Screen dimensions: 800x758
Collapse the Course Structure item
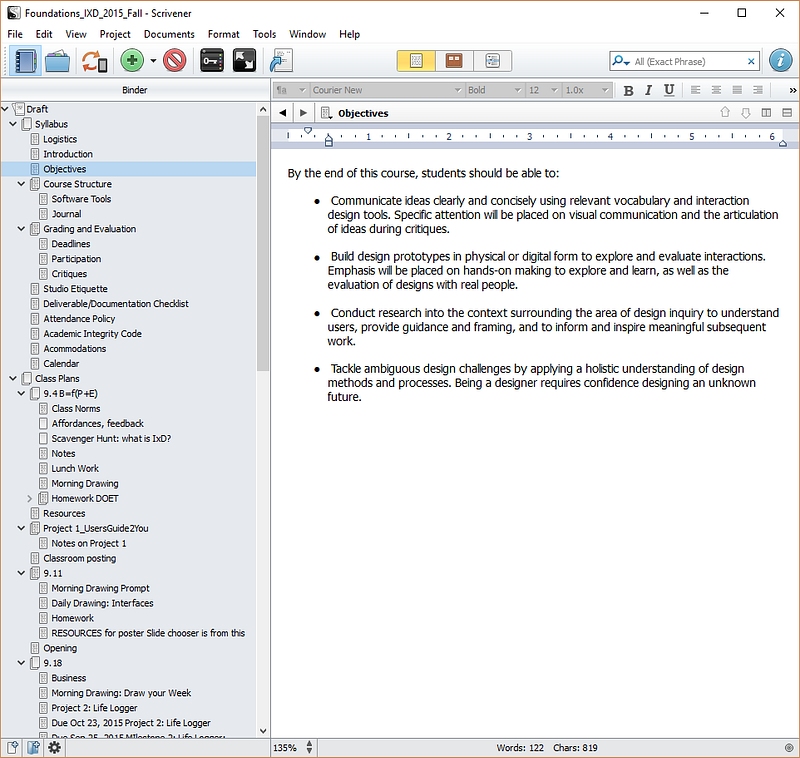[x=21, y=184]
